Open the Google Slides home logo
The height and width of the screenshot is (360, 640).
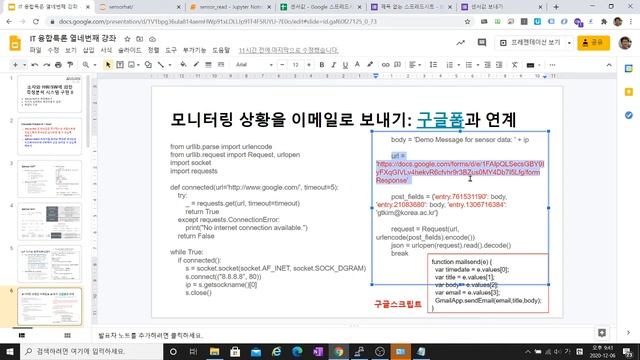click(x=15, y=43)
